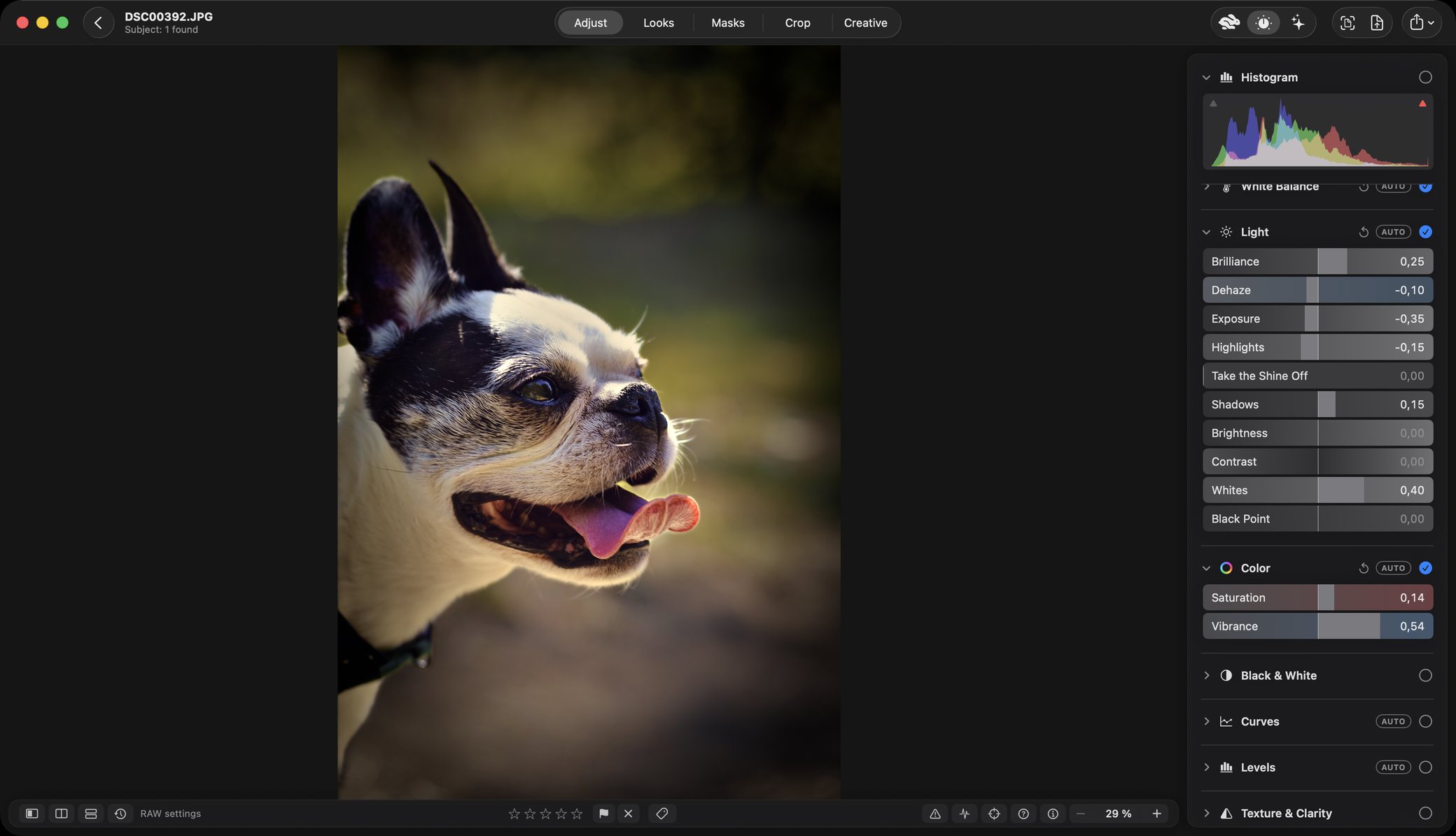Open the Crop tab
The width and height of the screenshot is (1456, 836).
797,22
